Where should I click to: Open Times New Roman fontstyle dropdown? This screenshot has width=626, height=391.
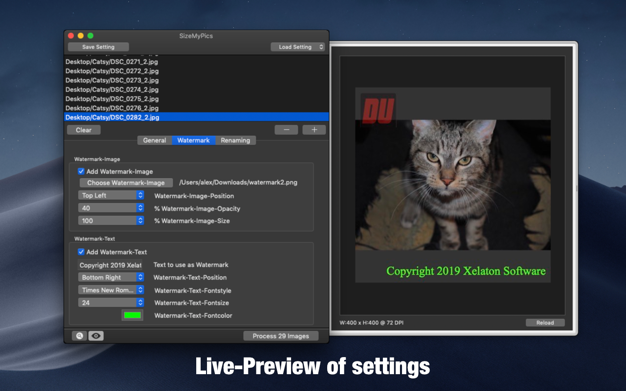(x=111, y=290)
